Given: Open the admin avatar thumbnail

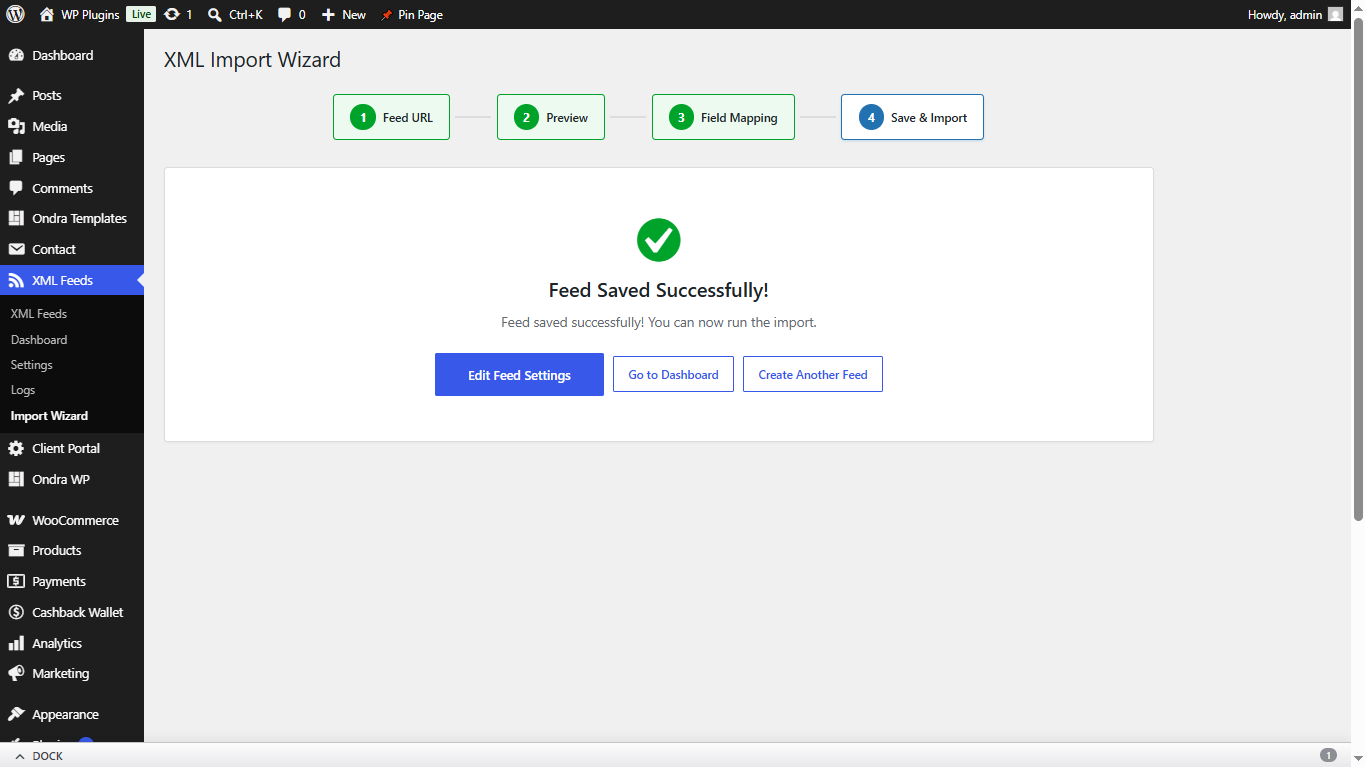Looking at the screenshot, I should (1335, 14).
